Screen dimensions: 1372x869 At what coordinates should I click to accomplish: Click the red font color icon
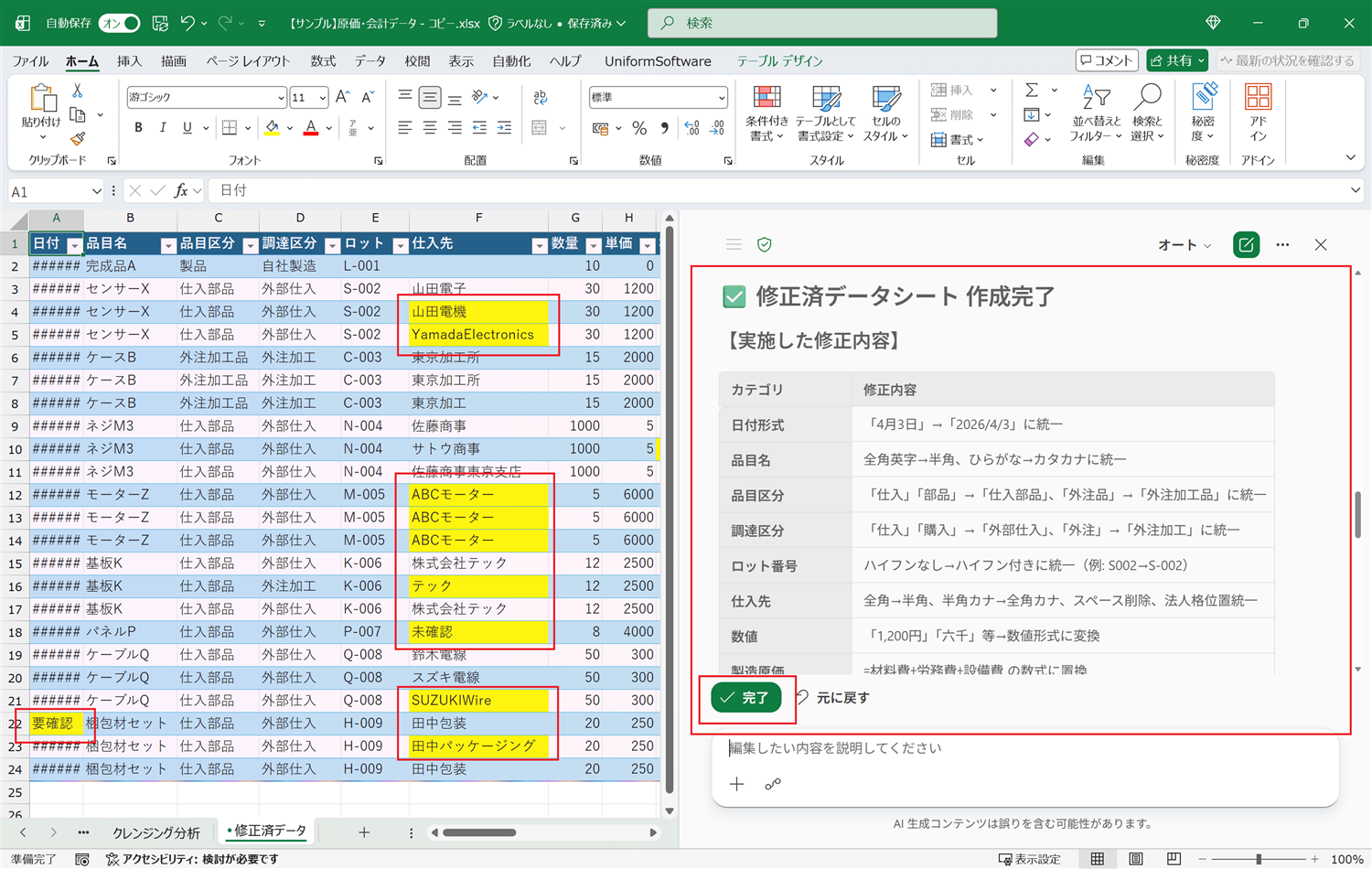pyautogui.click(x=311, y=128)
